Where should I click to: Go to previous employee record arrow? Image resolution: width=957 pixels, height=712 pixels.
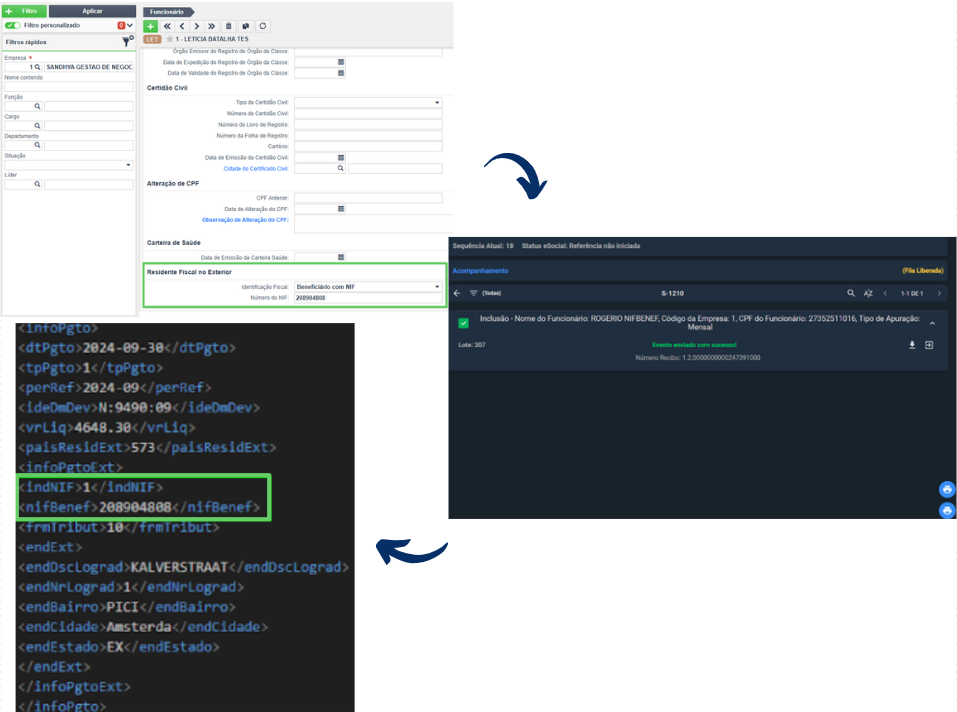182,26
